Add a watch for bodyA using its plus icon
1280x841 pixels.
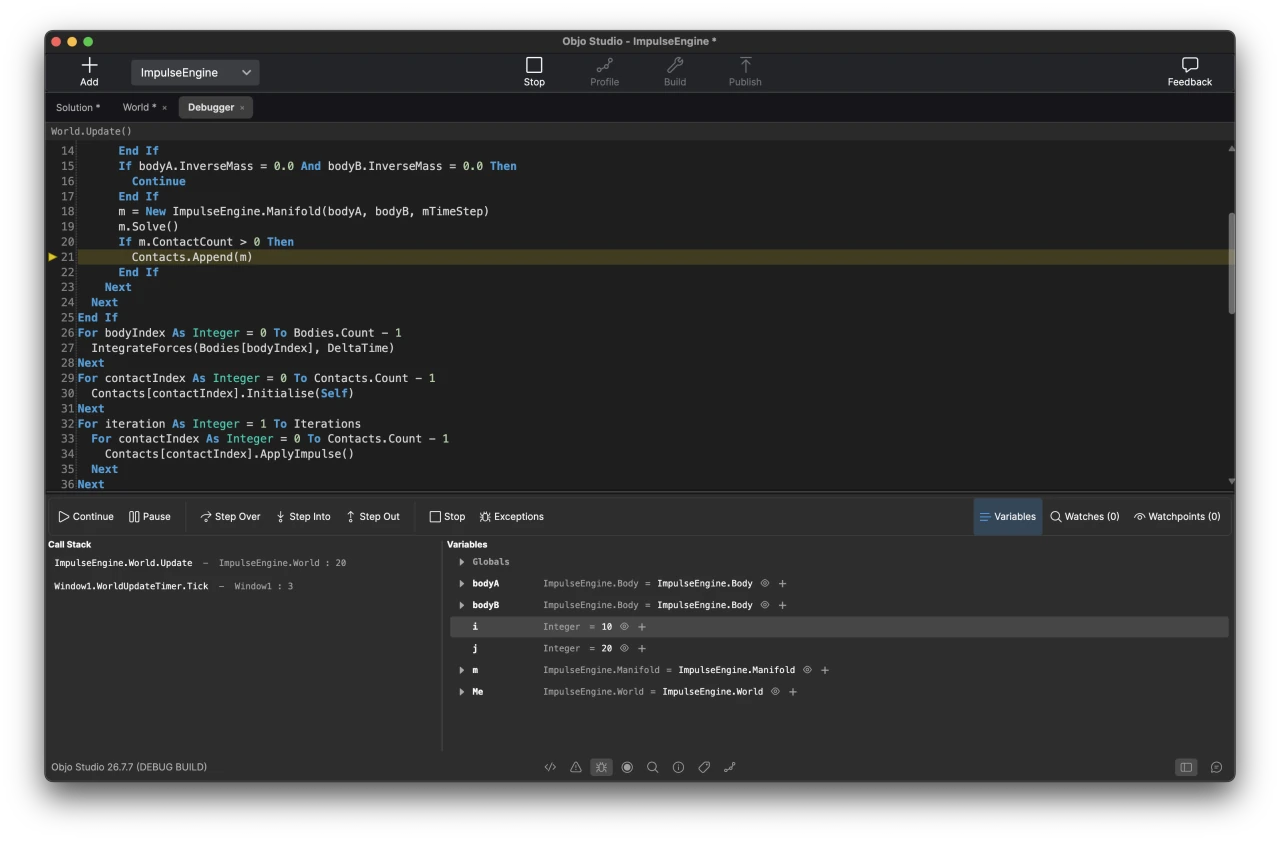[783, 584]
